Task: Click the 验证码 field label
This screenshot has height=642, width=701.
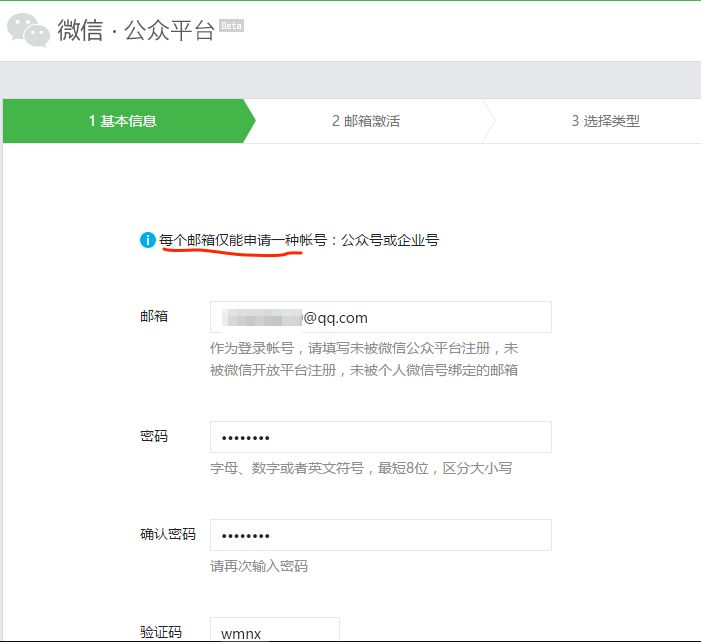Action: 161,632
